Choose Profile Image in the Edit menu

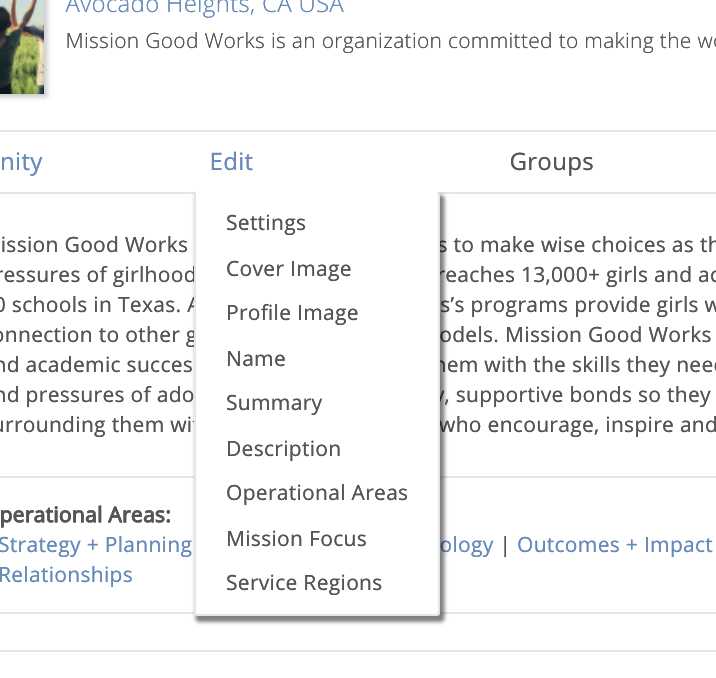(x=292, y=313)
